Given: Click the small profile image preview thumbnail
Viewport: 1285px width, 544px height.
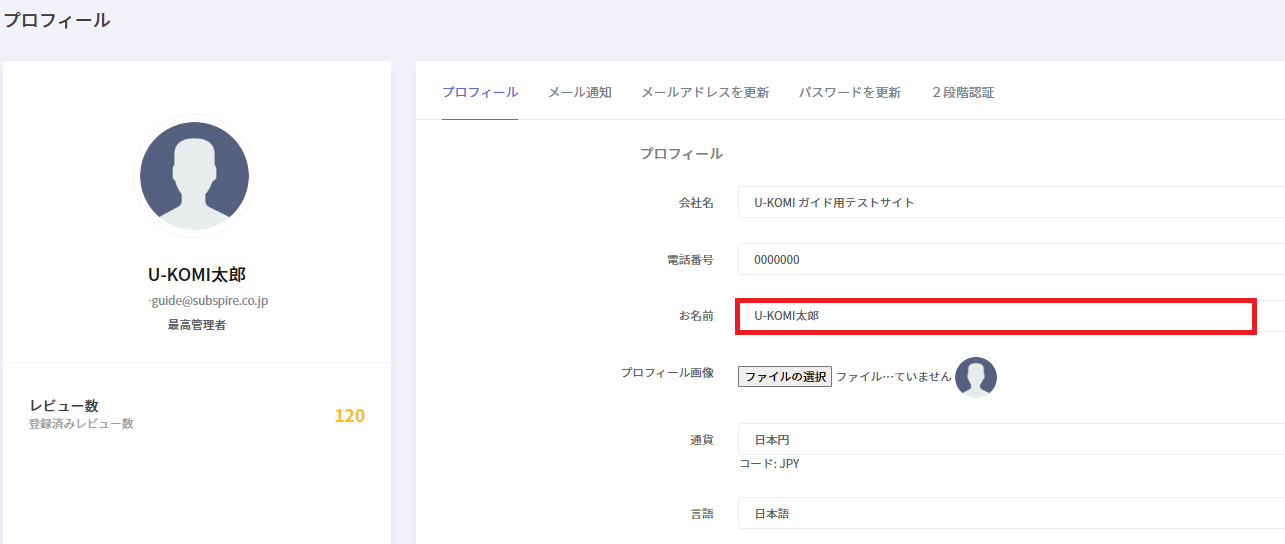Looking at the screenshot, I should click(975, 377).
